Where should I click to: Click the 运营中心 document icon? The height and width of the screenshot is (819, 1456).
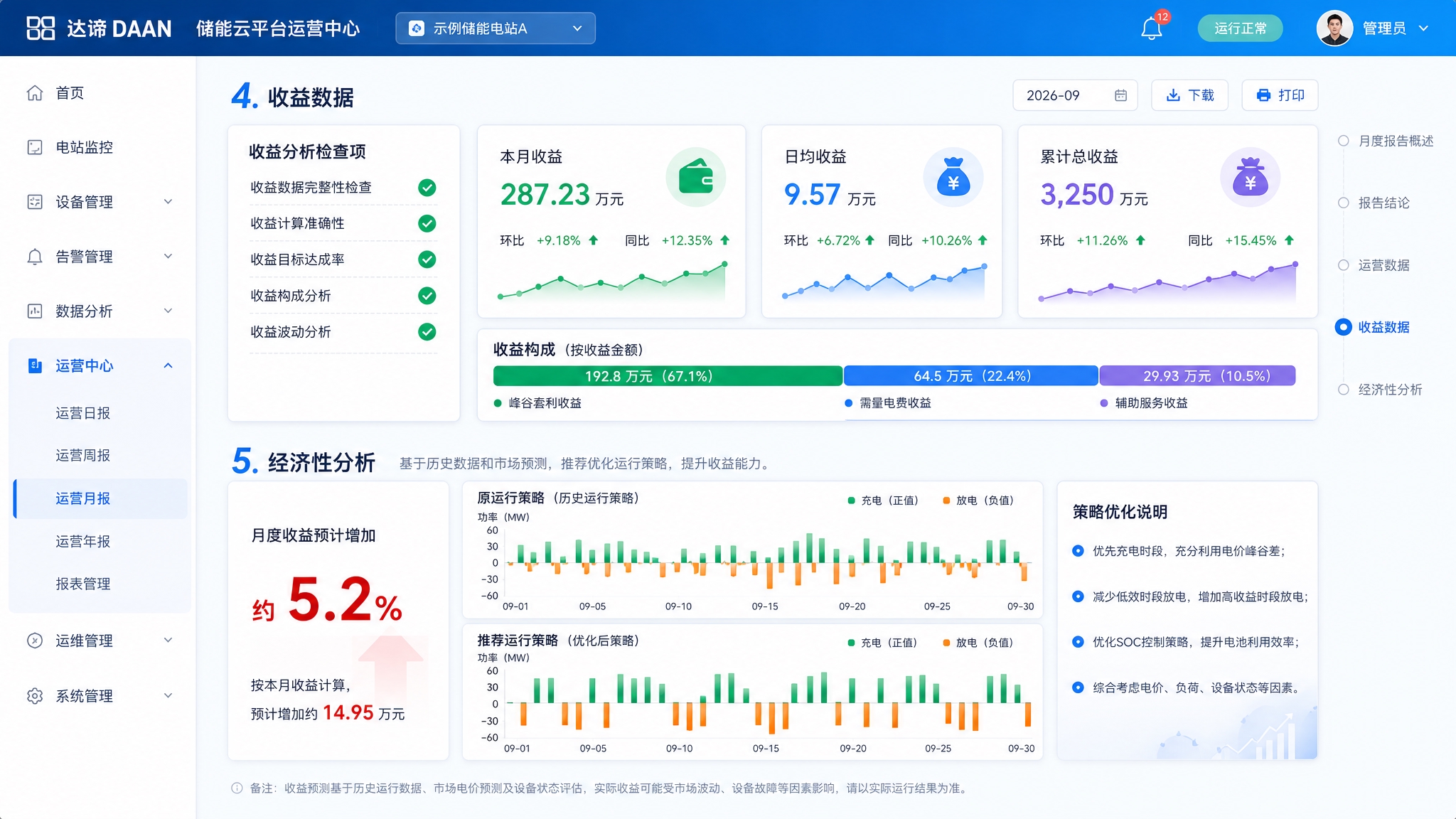tap(35, 365)
